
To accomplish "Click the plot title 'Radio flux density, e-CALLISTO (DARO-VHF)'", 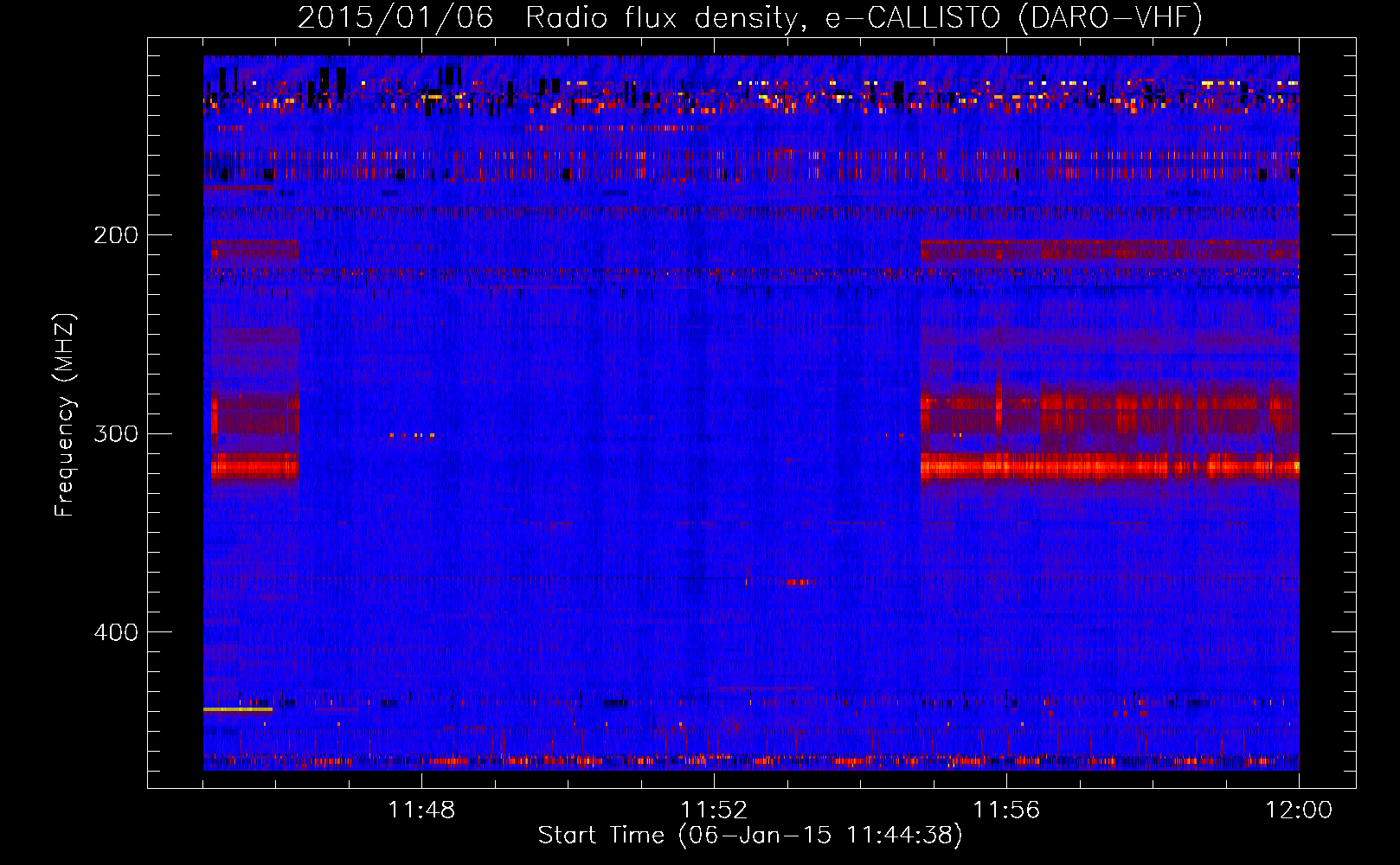I will pos(864,17).
